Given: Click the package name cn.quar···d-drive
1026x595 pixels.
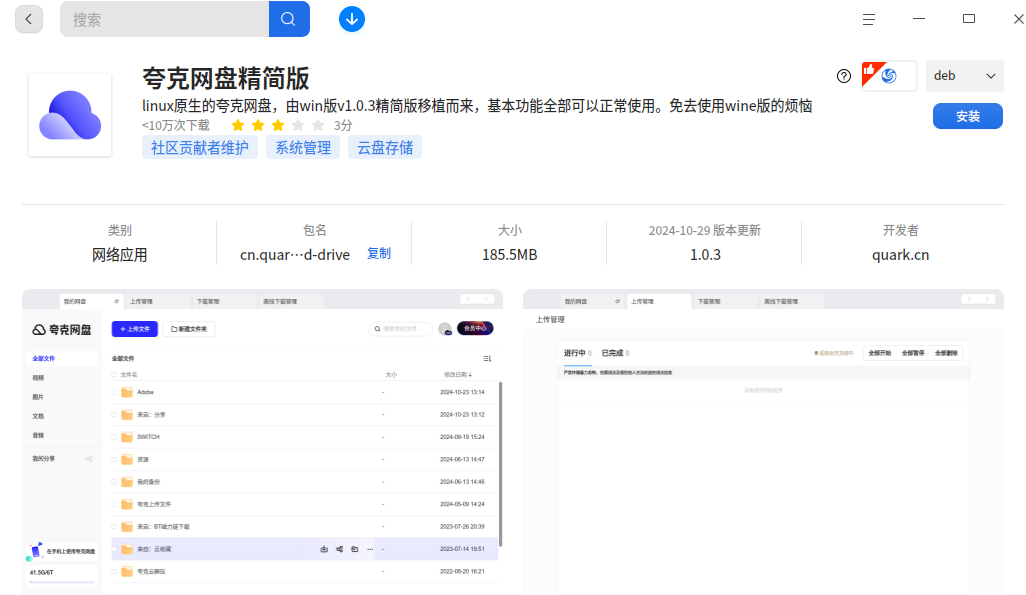Looking at the screenshot, I should pos(295,255).
